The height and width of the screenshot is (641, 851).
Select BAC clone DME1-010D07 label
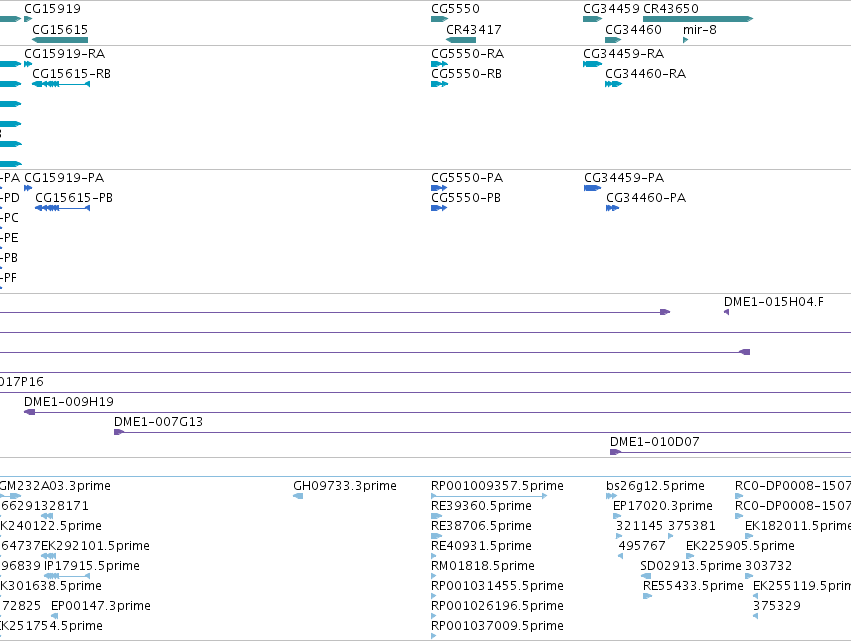(655, 442)
